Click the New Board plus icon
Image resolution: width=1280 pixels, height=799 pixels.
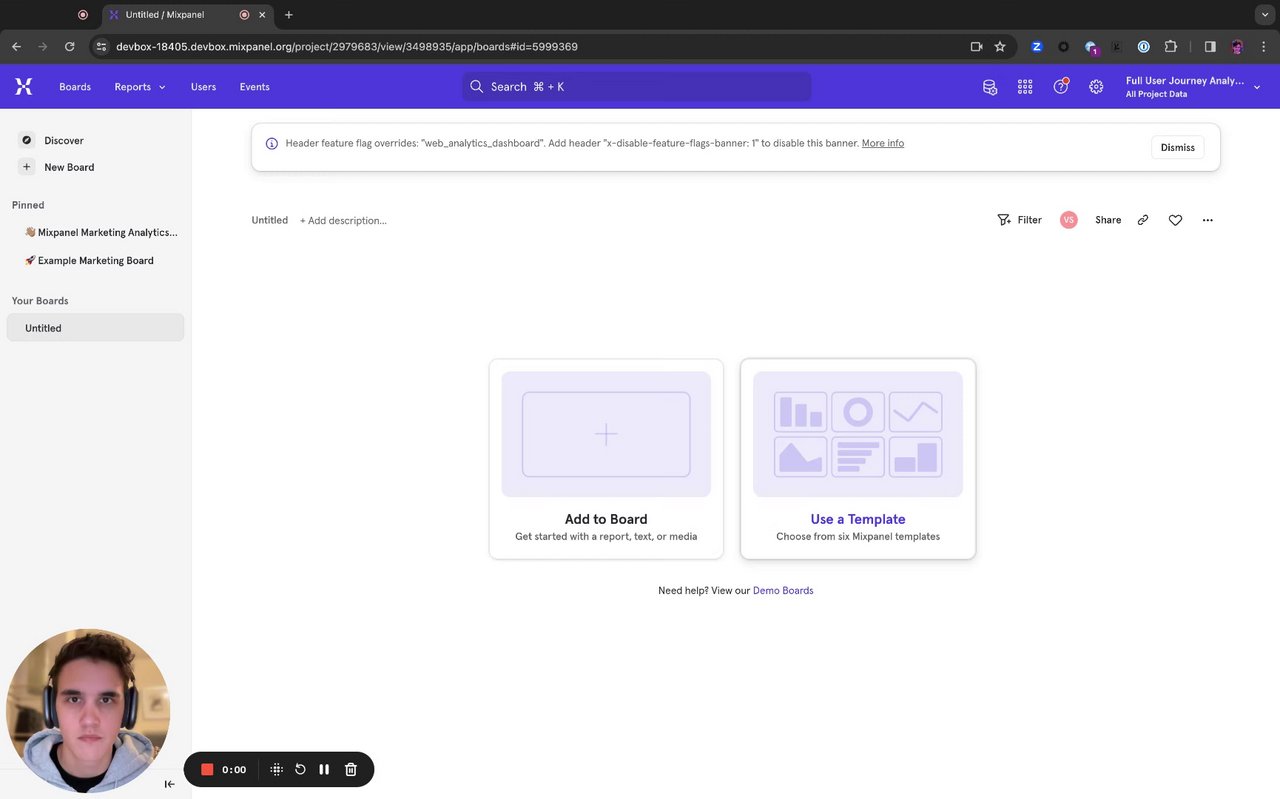[27, 167]
